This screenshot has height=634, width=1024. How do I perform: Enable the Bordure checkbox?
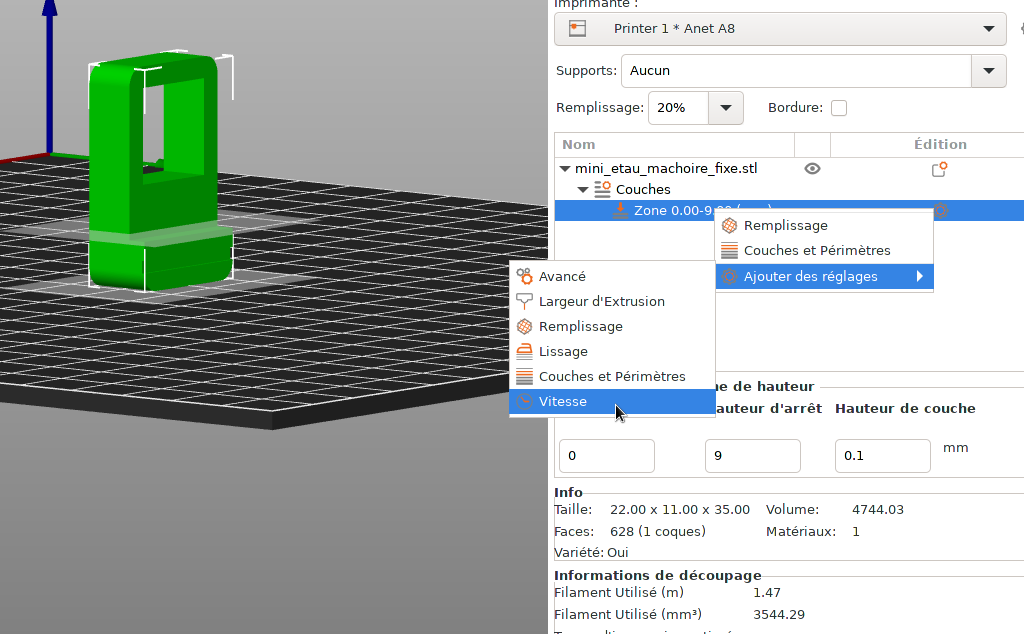(x=839, y=108)
